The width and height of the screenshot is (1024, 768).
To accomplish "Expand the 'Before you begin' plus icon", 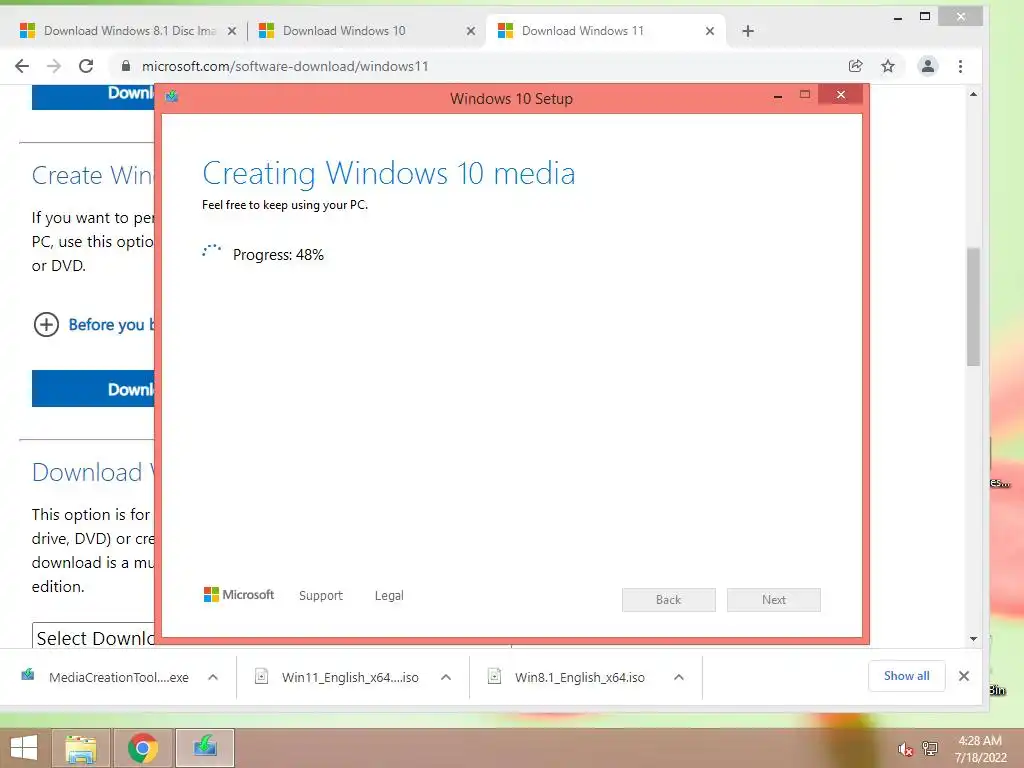I will [46, 325].
